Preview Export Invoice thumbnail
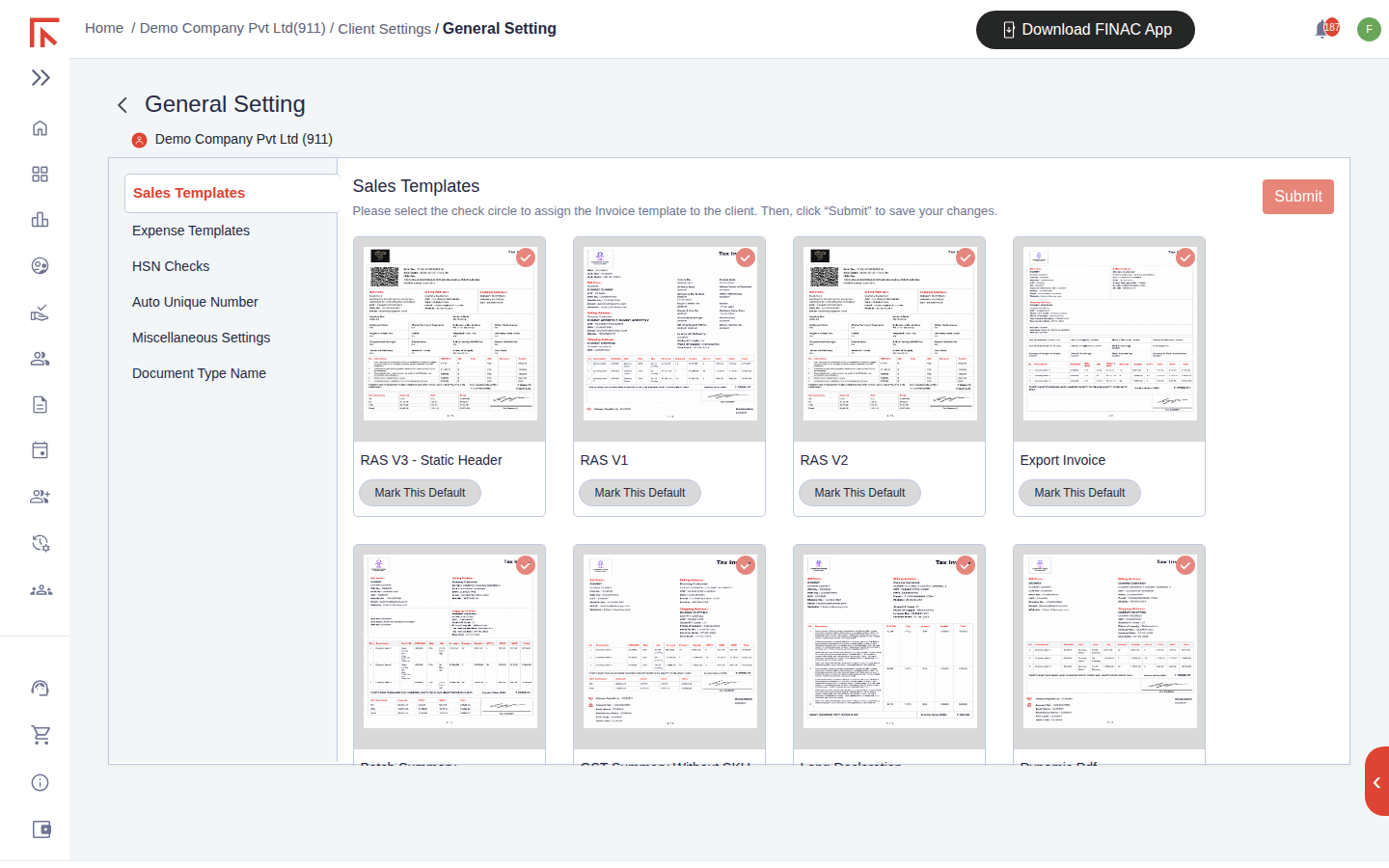1389x868 pixels. coord(1109,334)
